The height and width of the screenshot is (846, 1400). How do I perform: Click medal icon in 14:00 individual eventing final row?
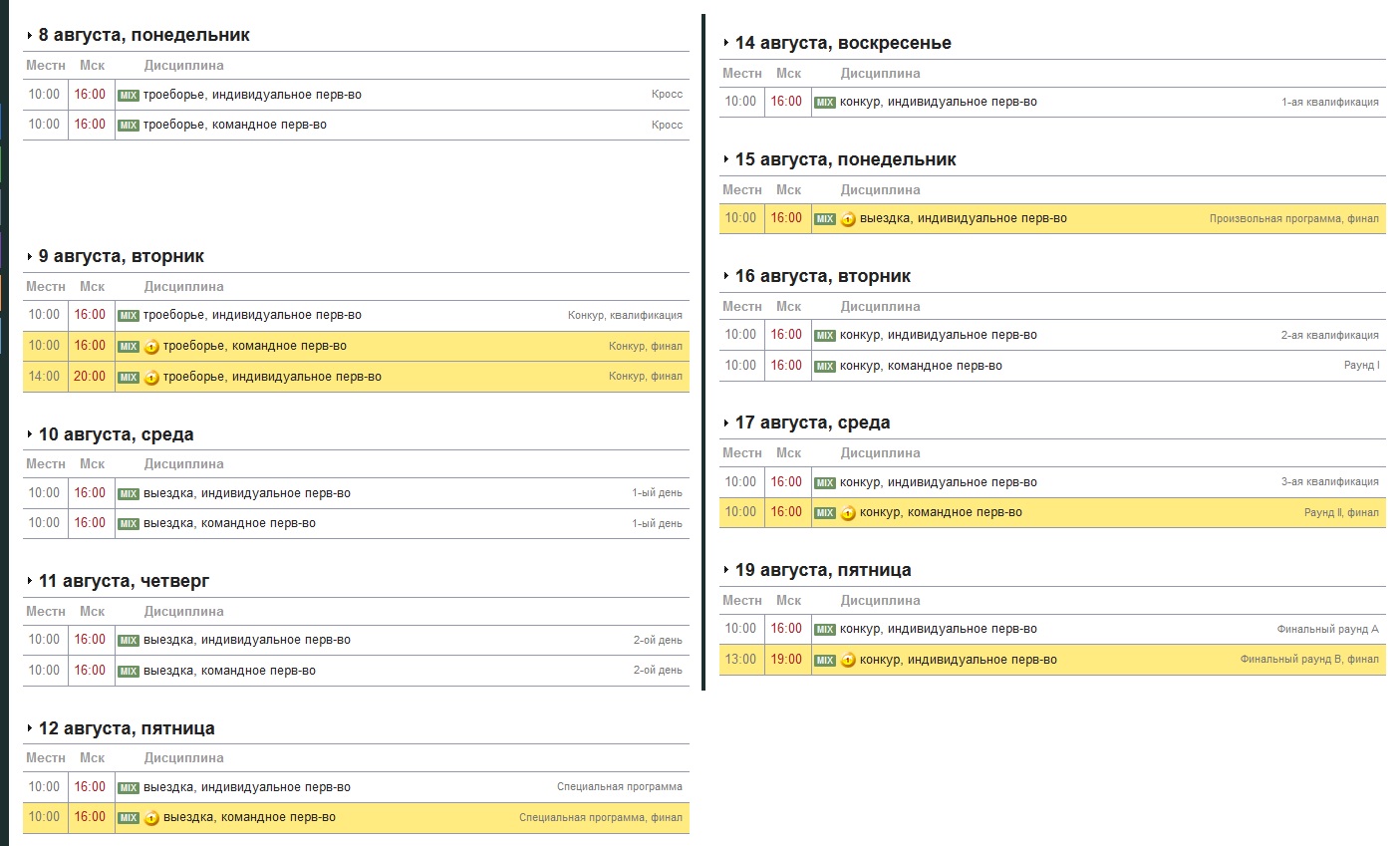tap(151, 378)
